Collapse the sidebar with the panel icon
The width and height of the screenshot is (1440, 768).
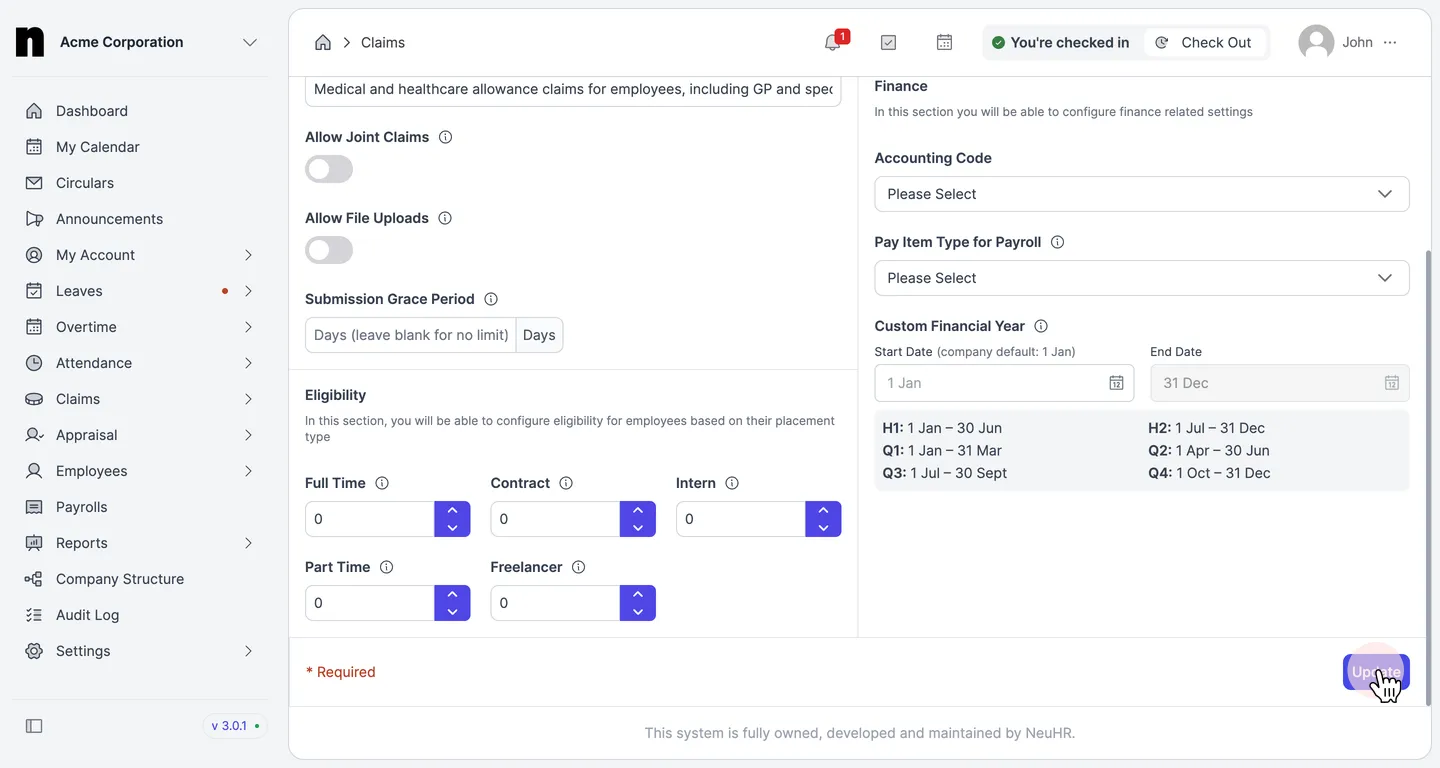34,726
